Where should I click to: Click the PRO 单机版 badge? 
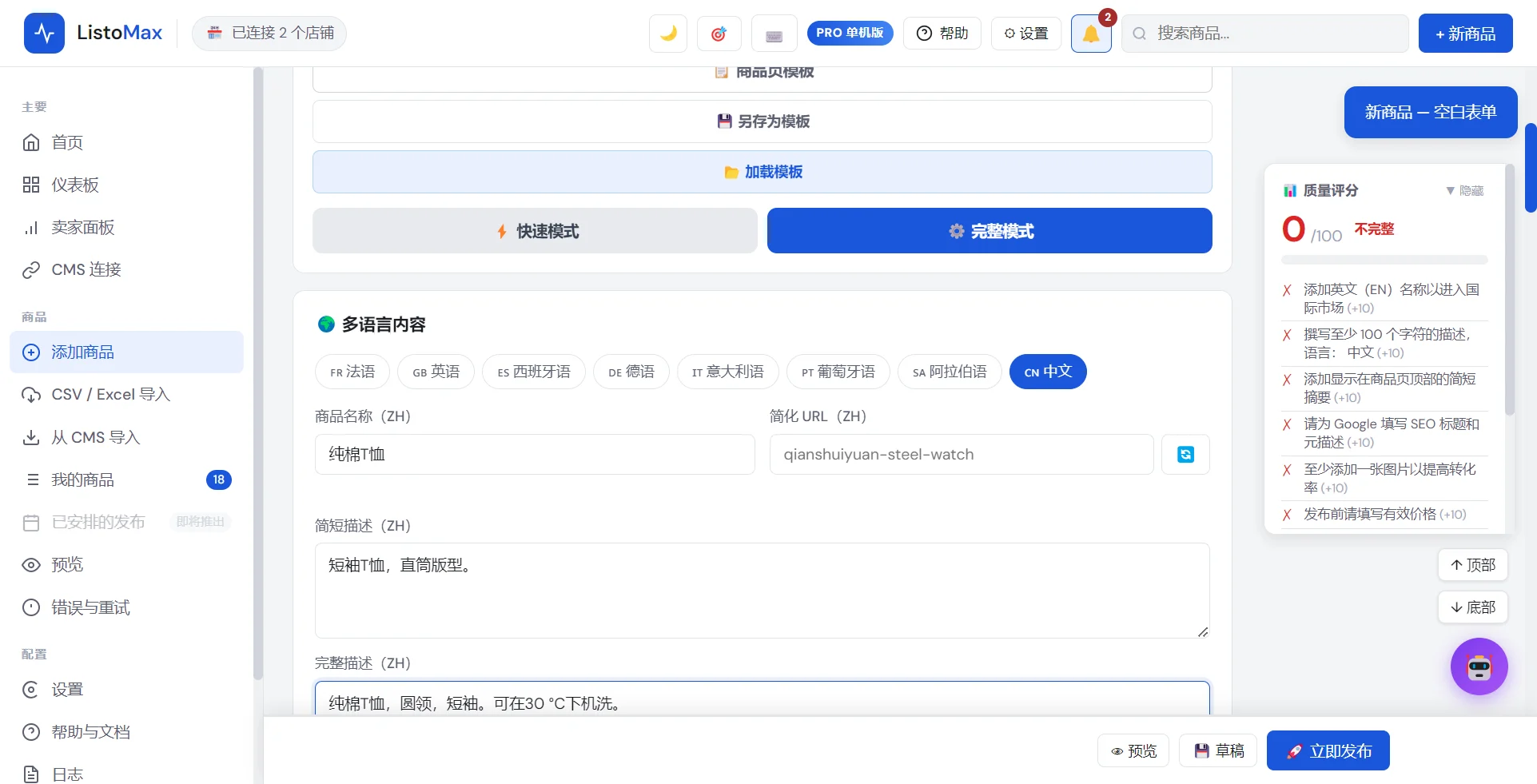click(x=850, y=33)
